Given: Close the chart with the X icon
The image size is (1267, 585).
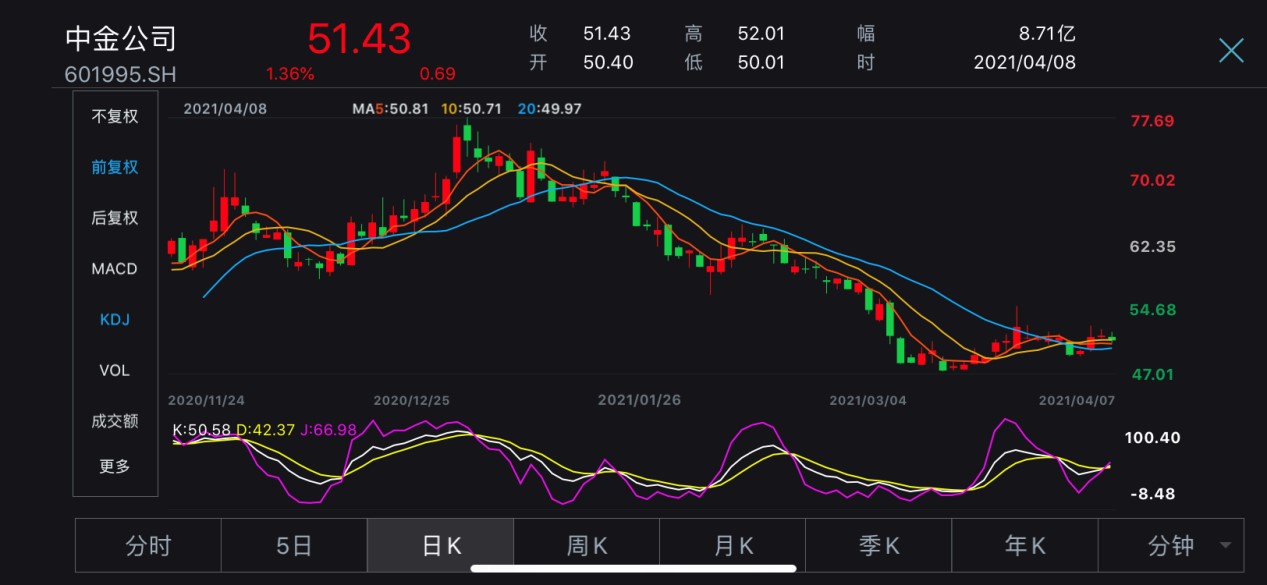Looking at the screenshot, I should 1230,50.
